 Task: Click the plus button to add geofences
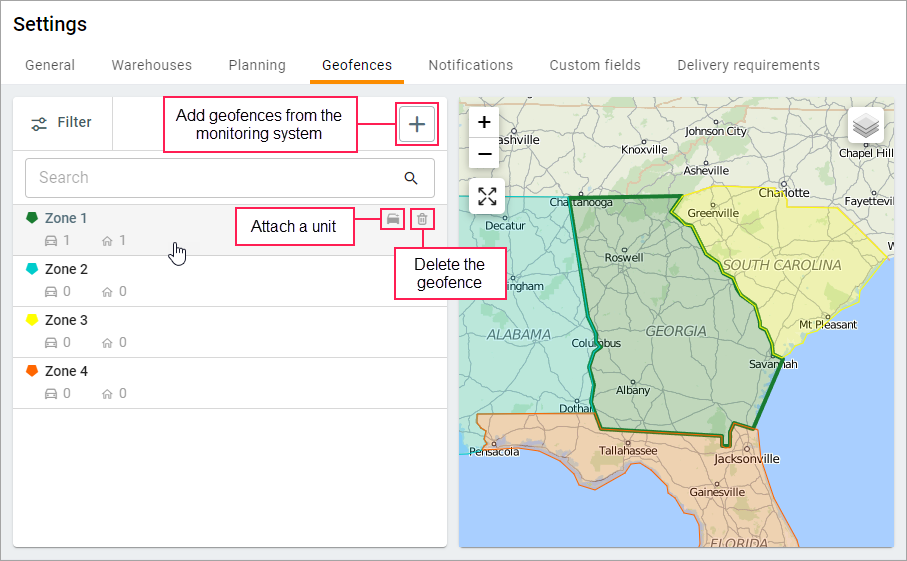click(418, 123)
